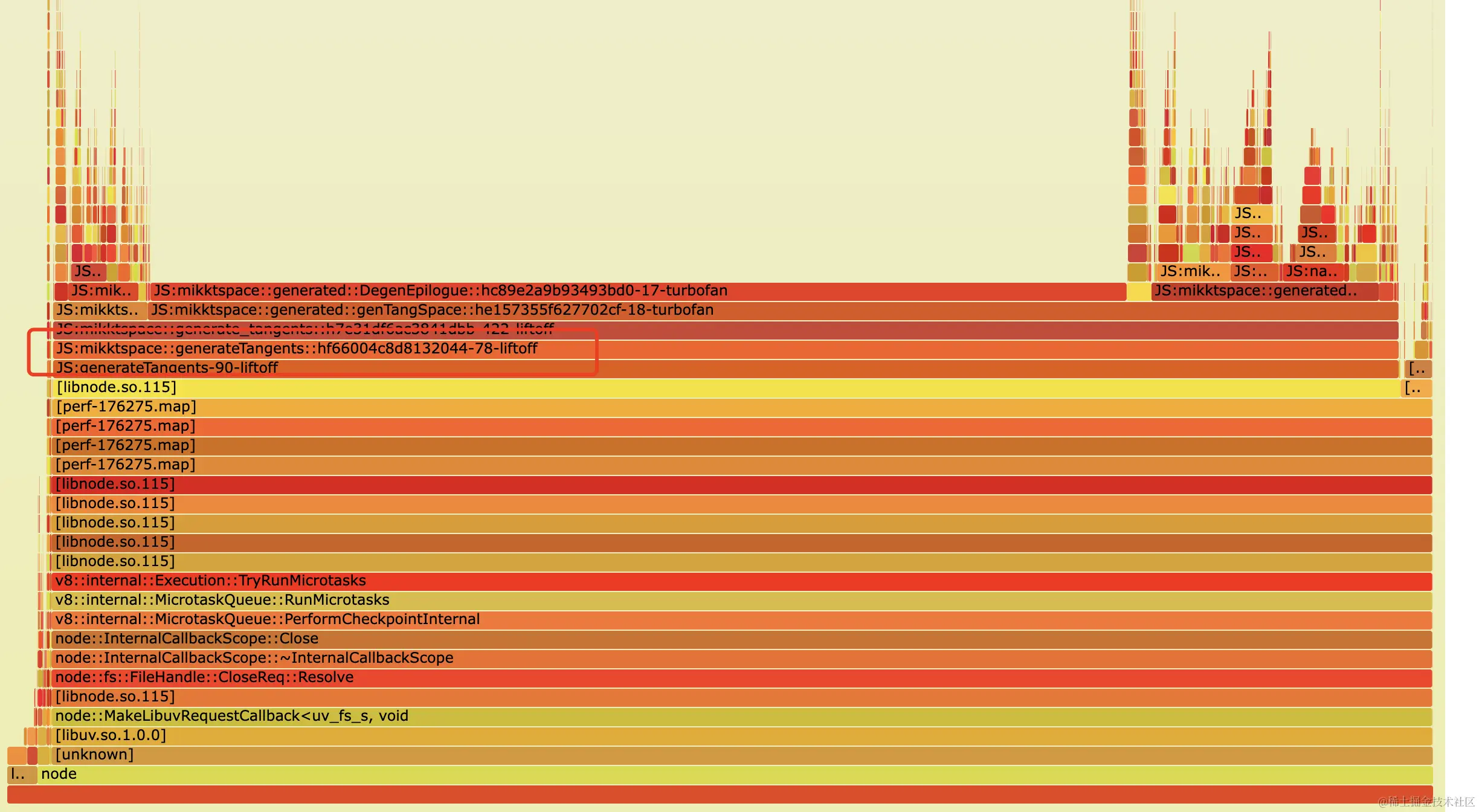
Task: Click the truncated JS:mikktspace::generated.. frame at right
Action: coord(1264,291)
